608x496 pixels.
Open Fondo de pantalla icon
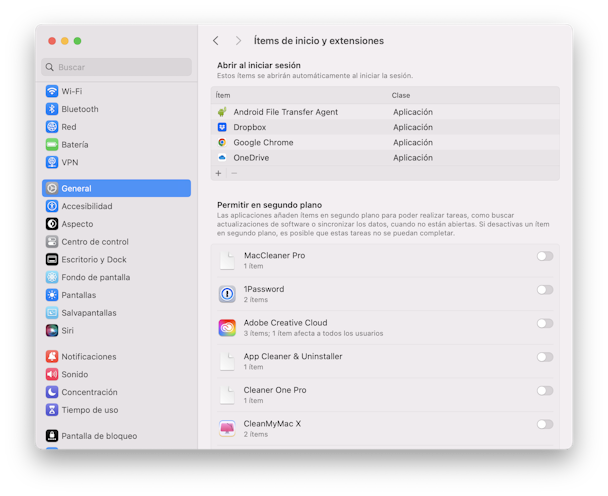pos(52,277)
